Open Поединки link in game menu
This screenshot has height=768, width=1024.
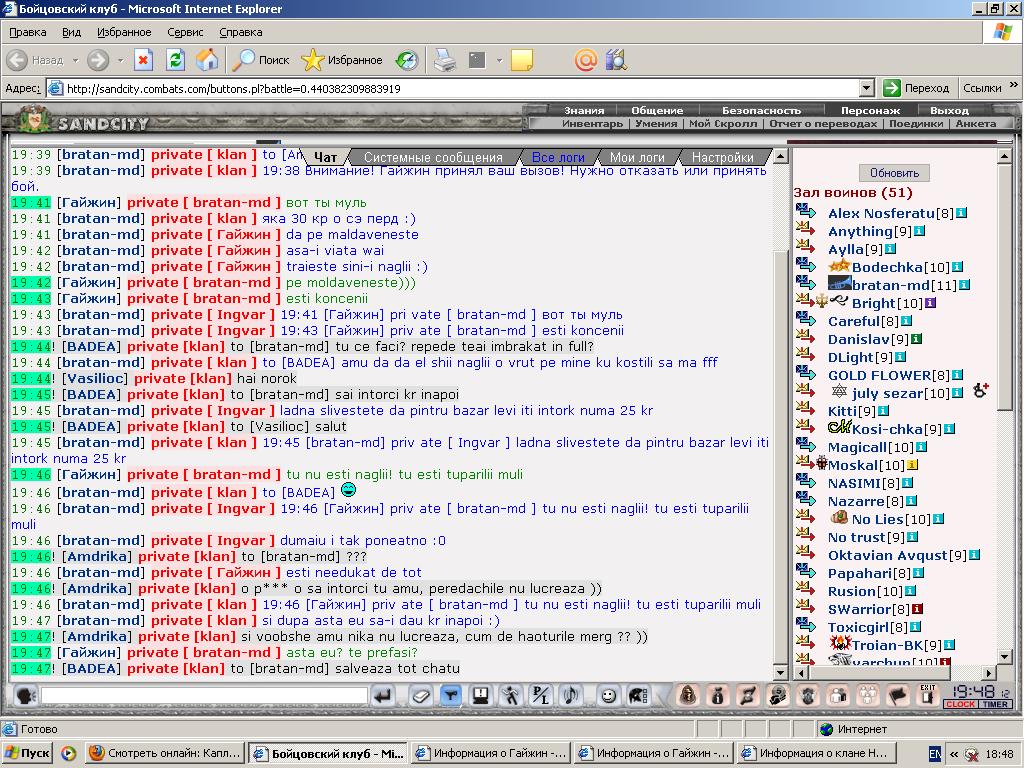point(916,123)
